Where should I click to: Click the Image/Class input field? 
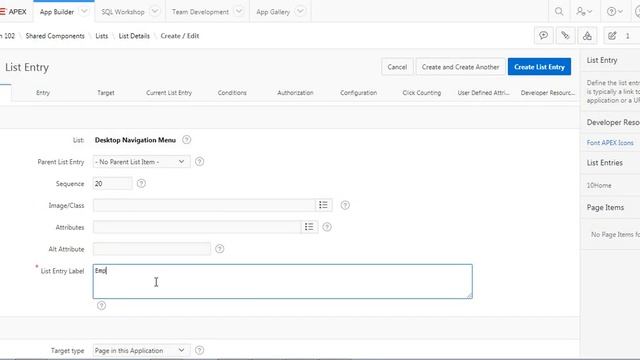tap(204, 205)
